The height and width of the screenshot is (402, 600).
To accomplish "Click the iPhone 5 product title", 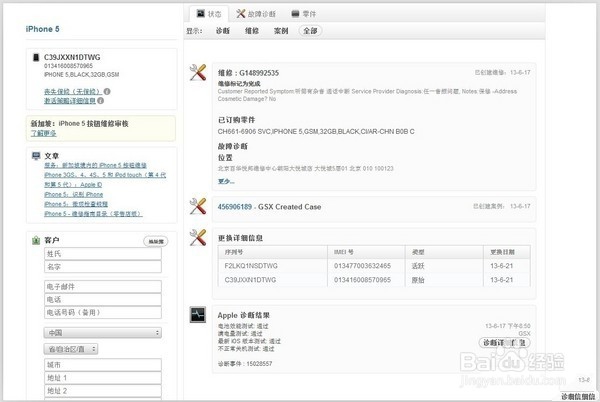I will click(x=42, y=29).
